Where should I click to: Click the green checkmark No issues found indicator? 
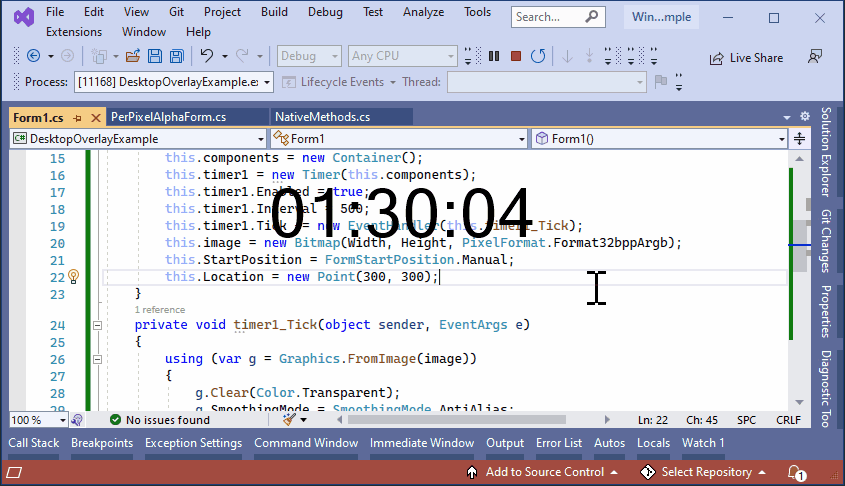(115, 419)
